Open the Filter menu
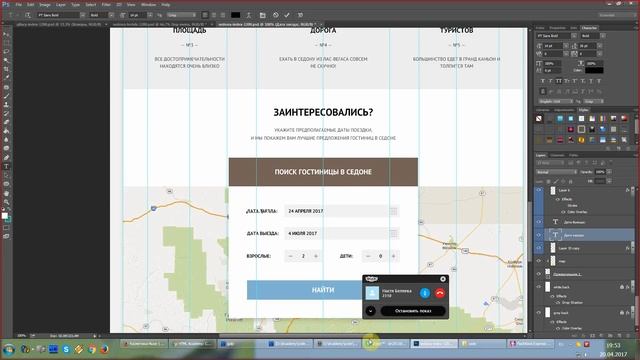The width and height of the screenshot is (640, 360). point(106,4)
